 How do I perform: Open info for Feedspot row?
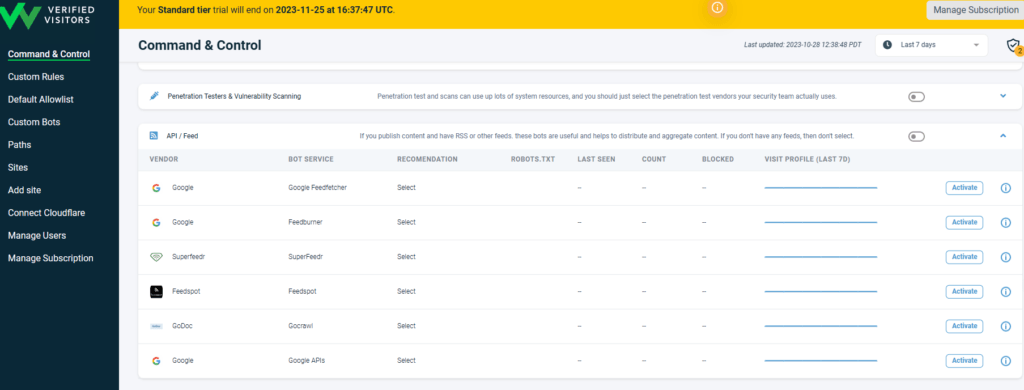point(1006,291)
